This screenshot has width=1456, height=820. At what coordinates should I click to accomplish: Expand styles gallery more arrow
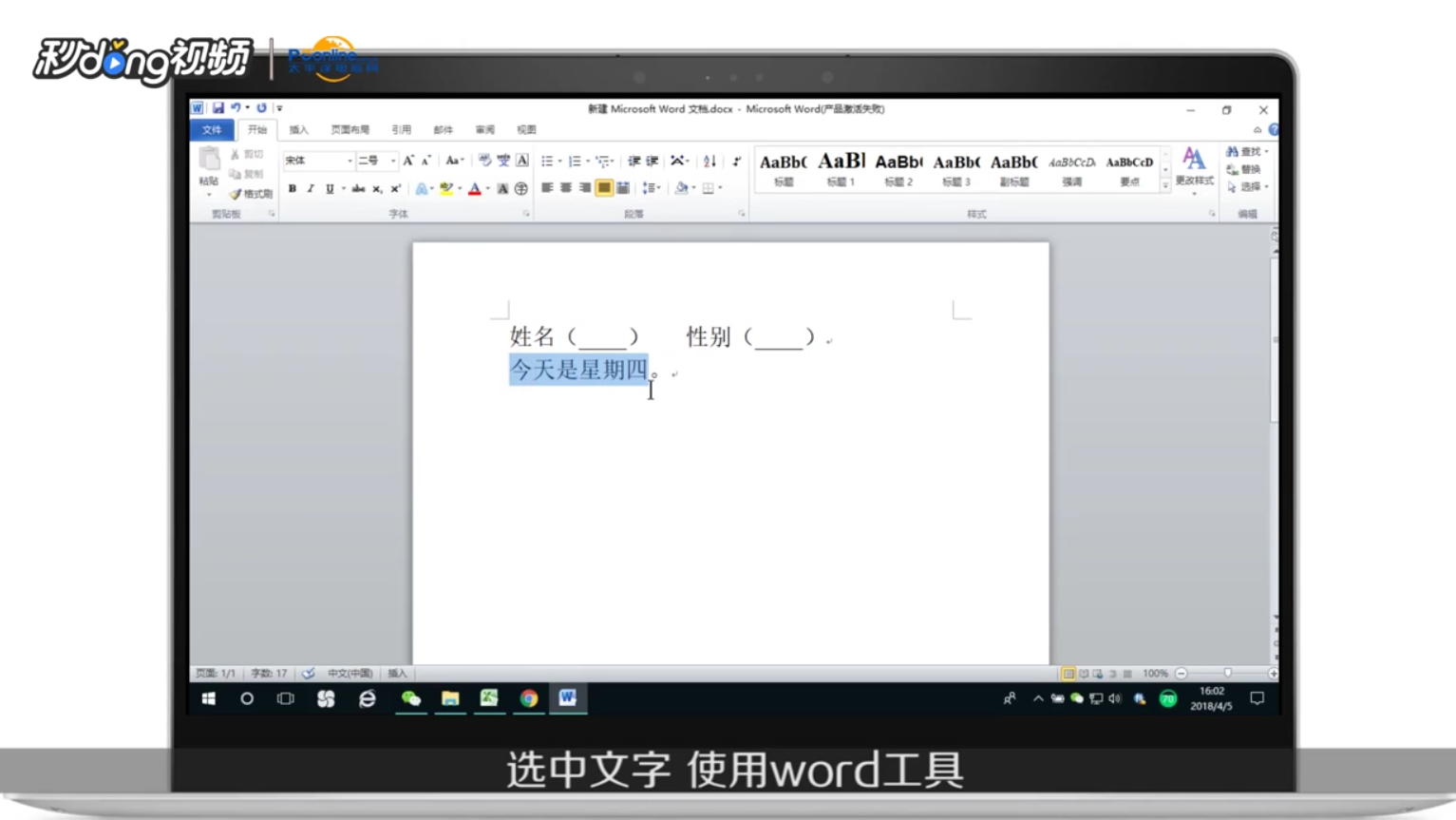tap(1165, 186)
